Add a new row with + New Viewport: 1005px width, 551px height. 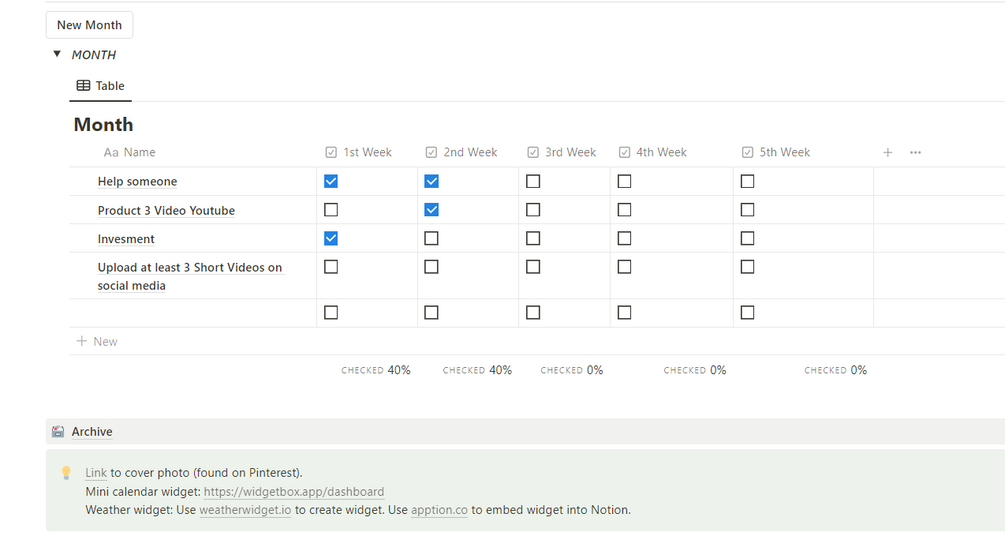click(97, 342)
